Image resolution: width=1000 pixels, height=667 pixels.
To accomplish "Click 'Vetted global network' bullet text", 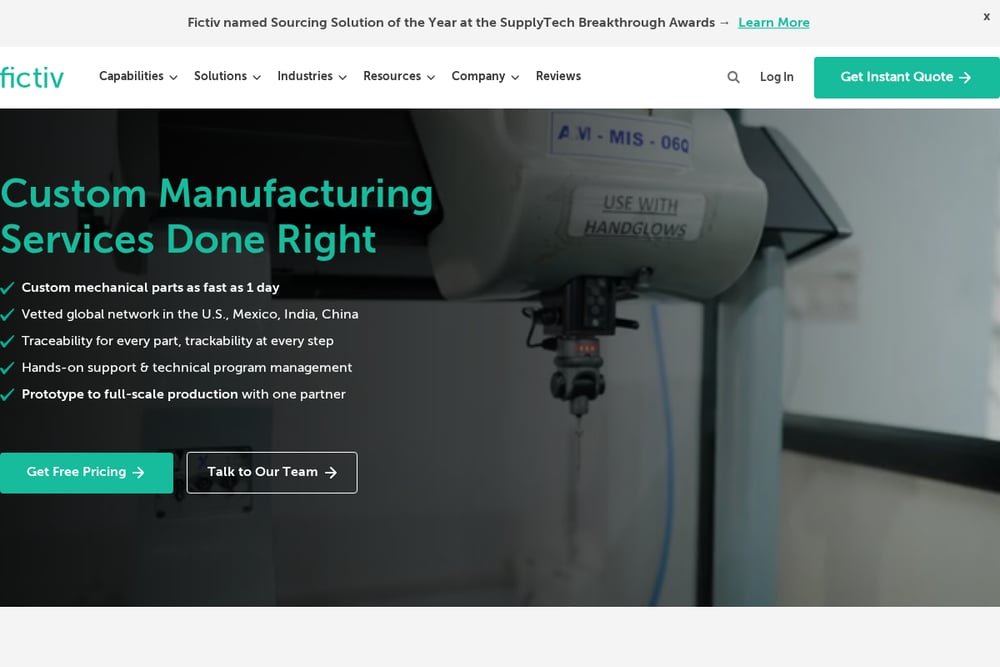I will [190, 314].
